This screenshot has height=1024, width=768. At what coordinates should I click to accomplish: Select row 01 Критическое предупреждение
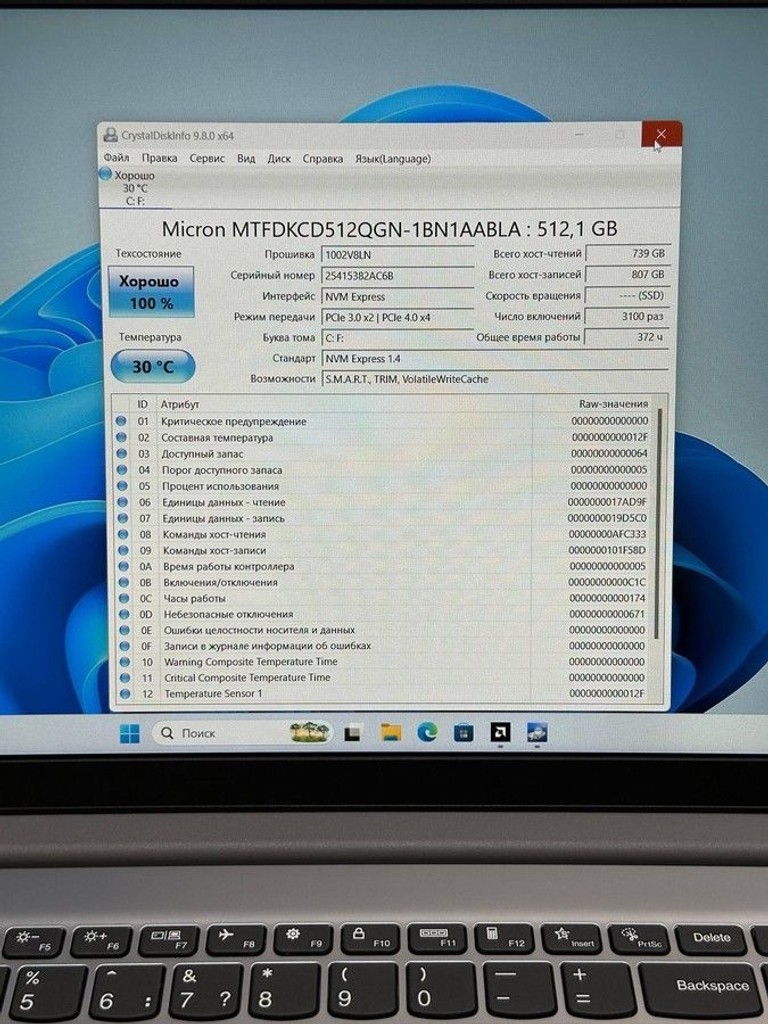pos(385,421)
